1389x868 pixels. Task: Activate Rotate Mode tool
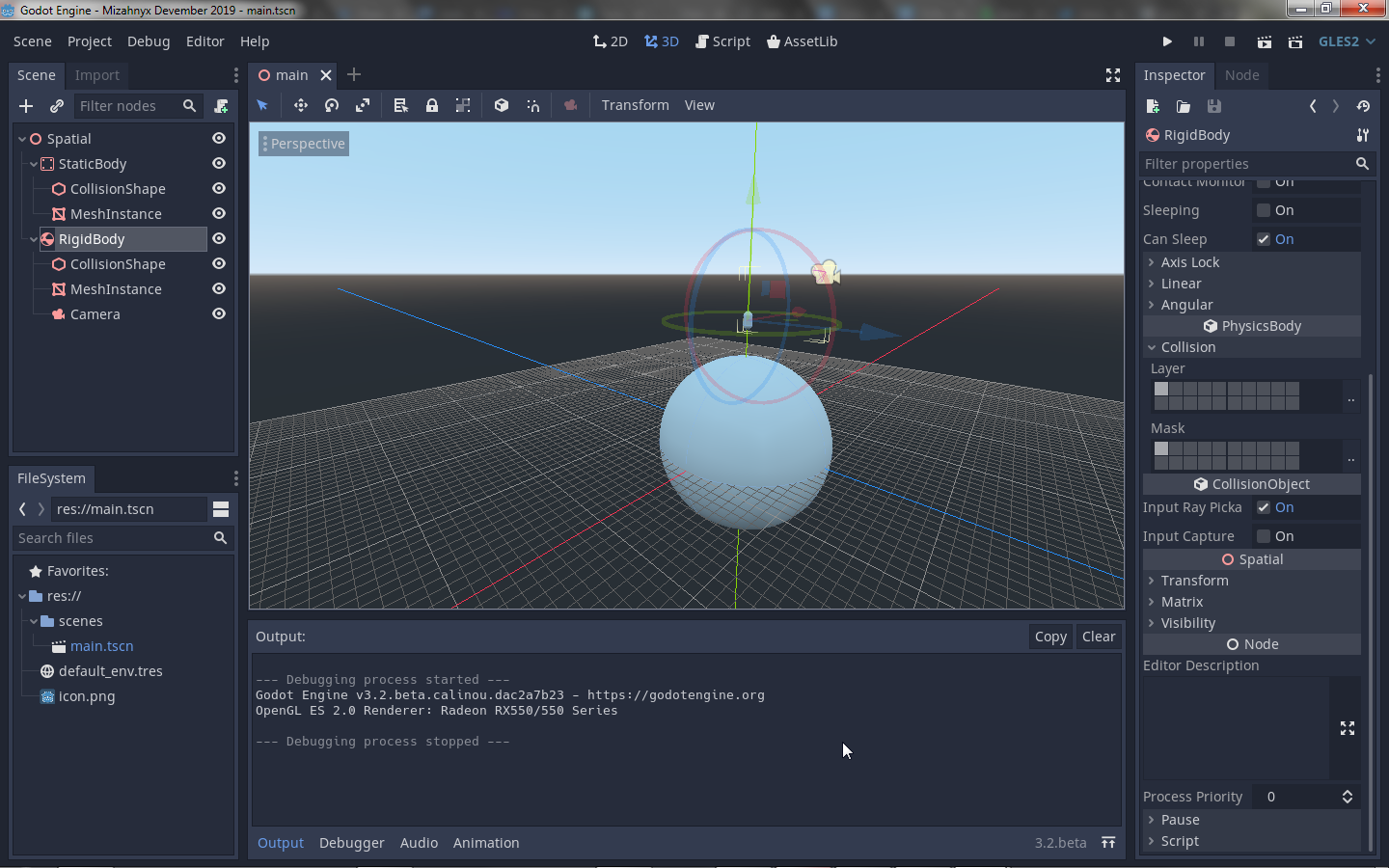coord(332,105)
